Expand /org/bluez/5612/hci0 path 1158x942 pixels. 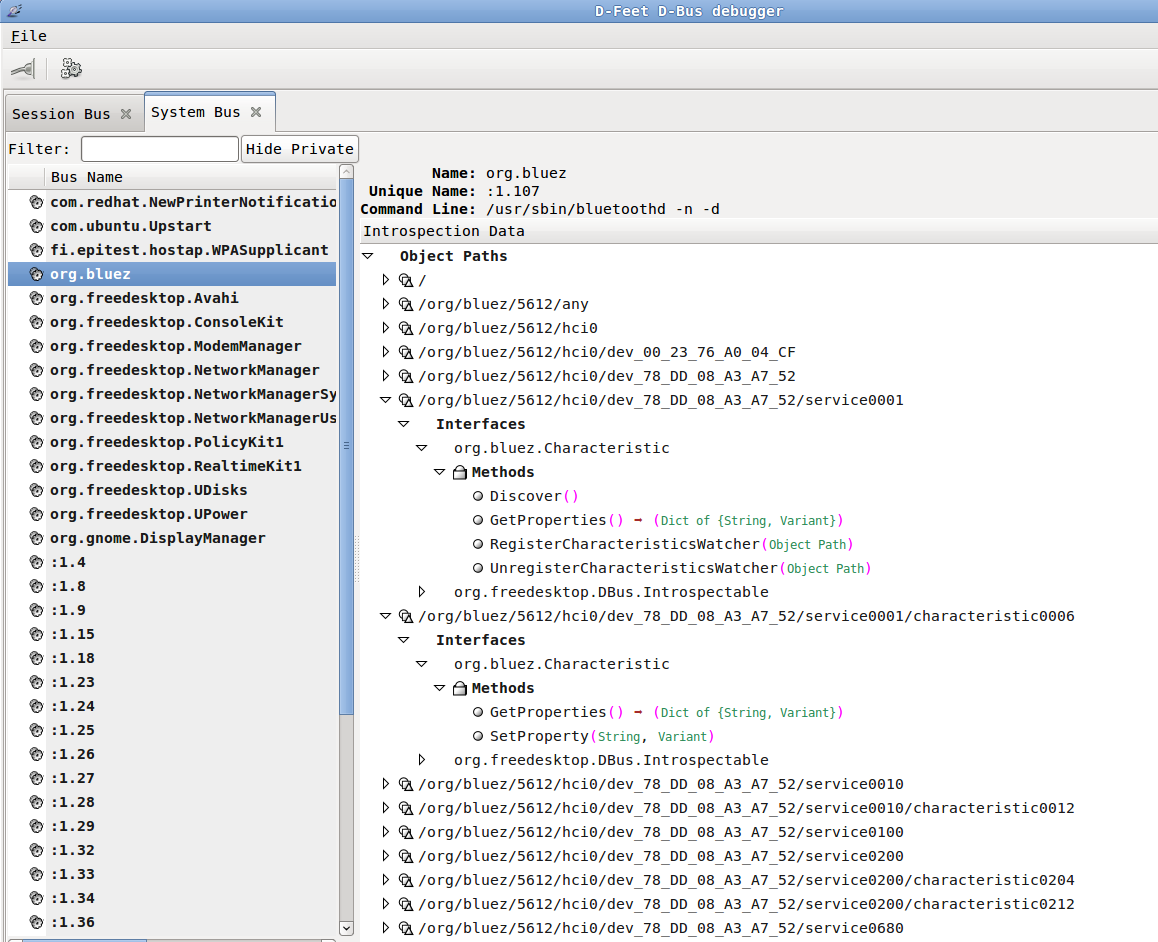[x=386, y=328]
